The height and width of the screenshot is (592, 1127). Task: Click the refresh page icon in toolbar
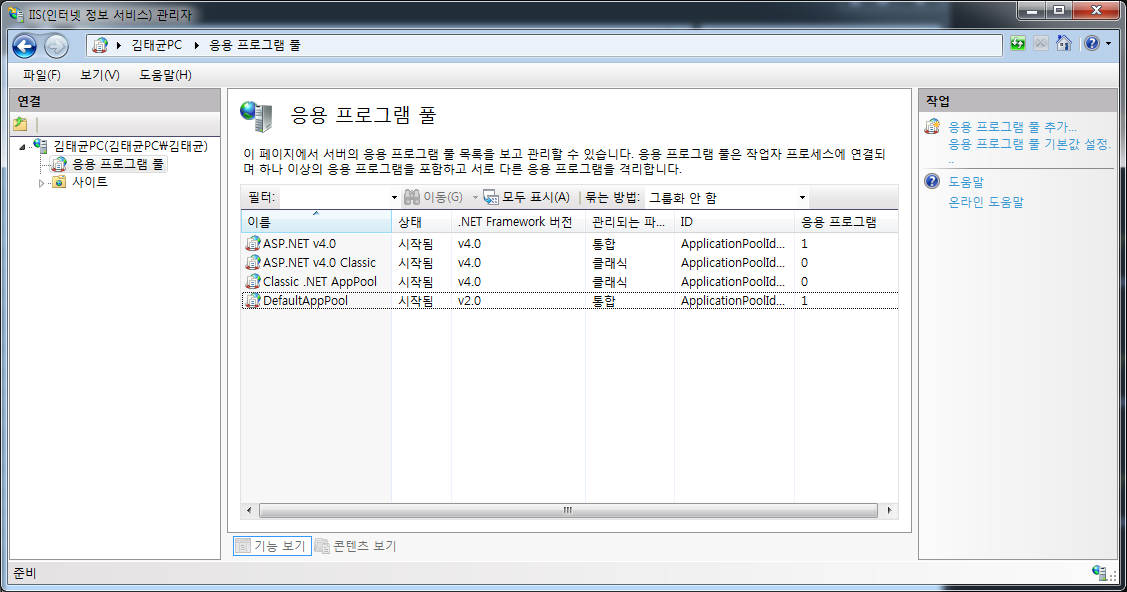pyautogui.click(x=1018, y=44)
